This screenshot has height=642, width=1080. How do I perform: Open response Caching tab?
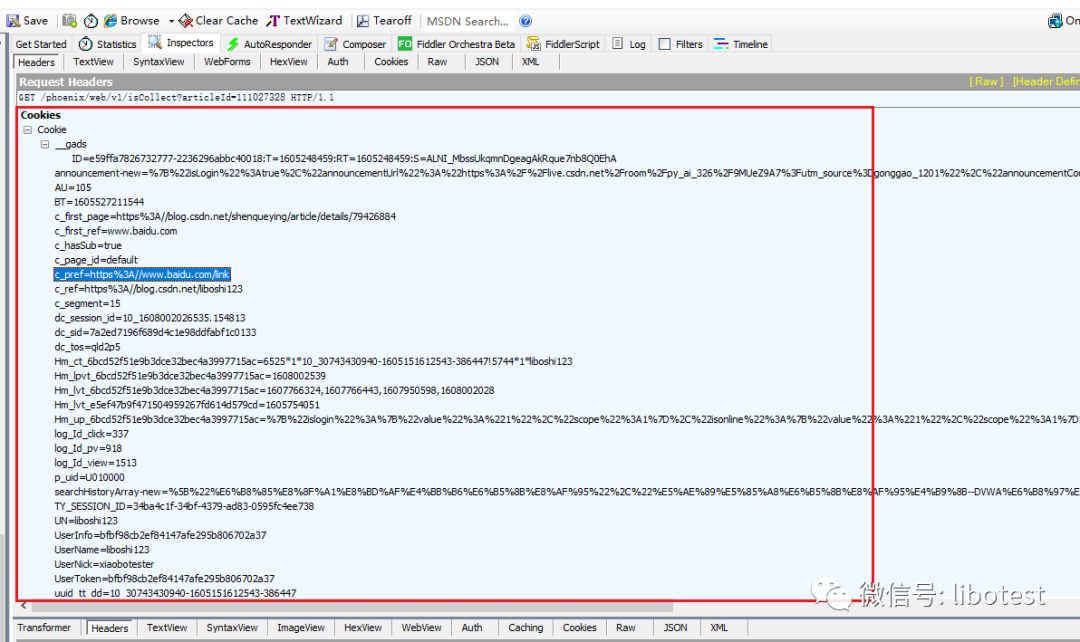pyautogui.click(x=526, y=628)
